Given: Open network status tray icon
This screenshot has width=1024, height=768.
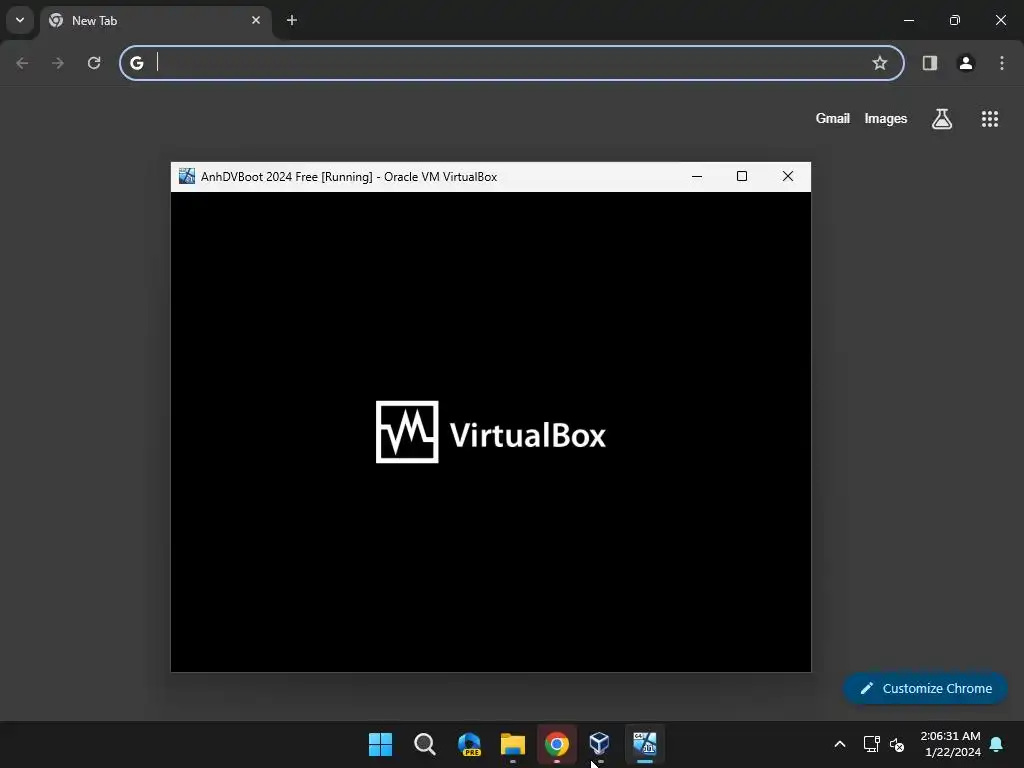Looking at the screenshot, I should (x=871, y=744).
